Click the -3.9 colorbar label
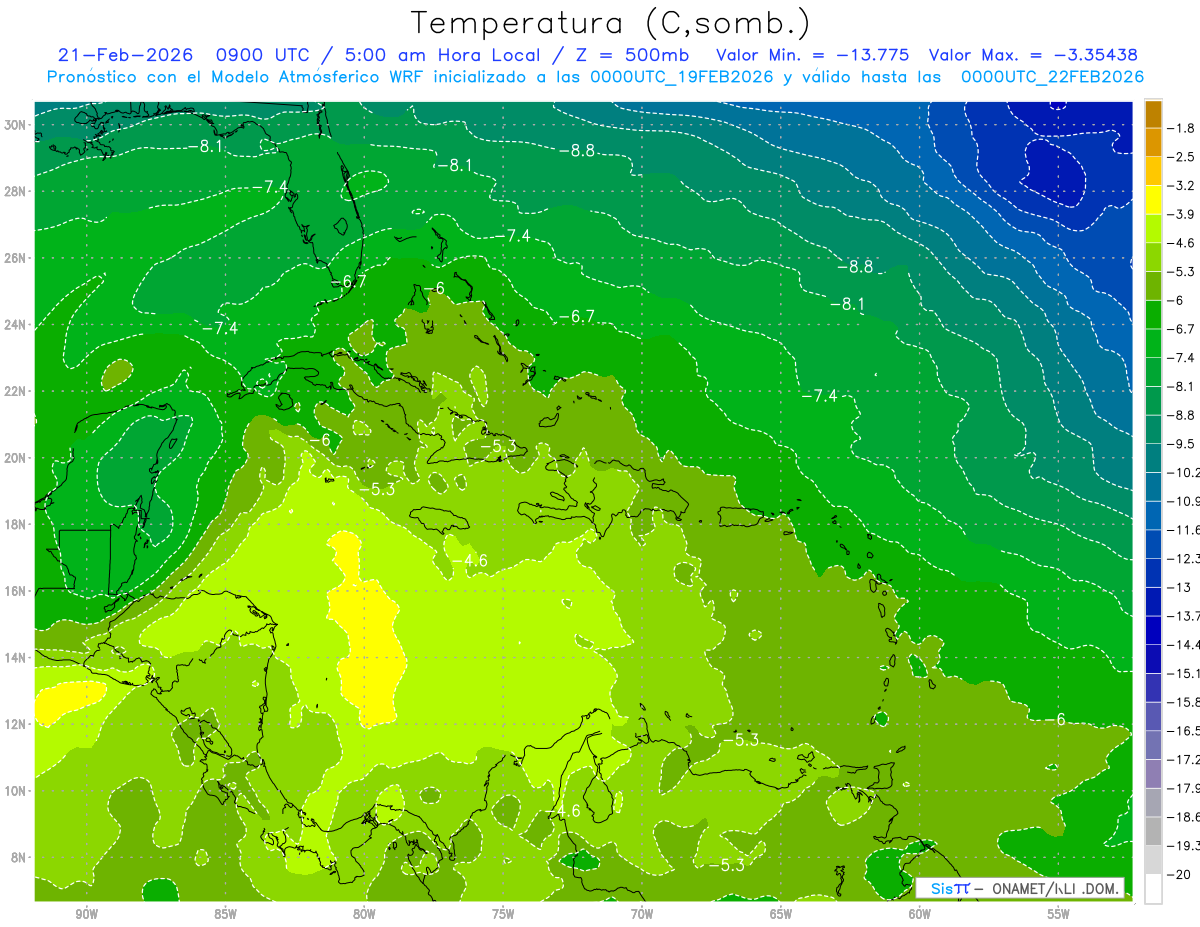The height and width of the screenshot is (927, 1200). pyautogui.click(x=1181, y=214)
